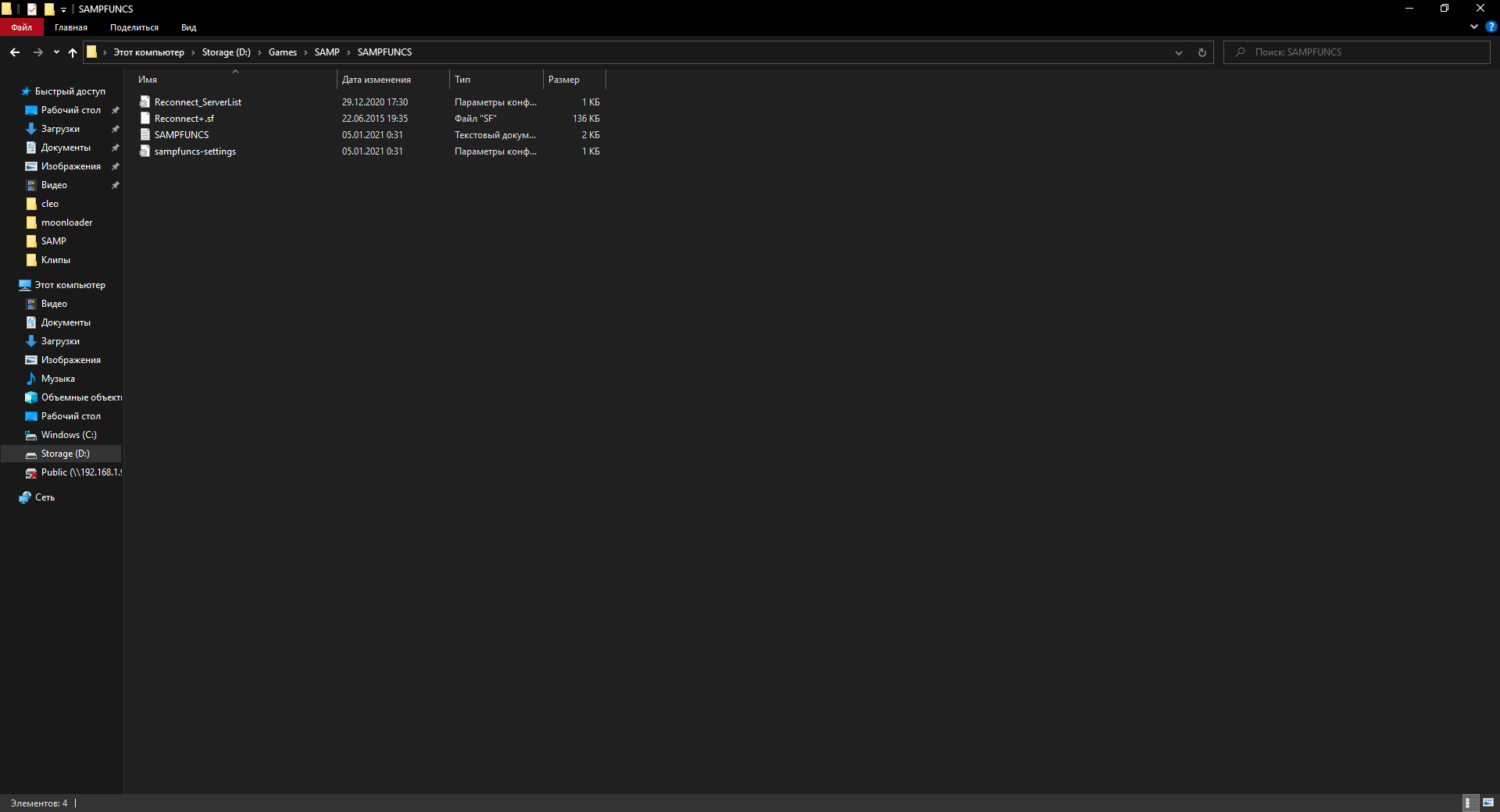
Task: Open the Поделиться ribbon tab
Action: click(x=134, y=27)
